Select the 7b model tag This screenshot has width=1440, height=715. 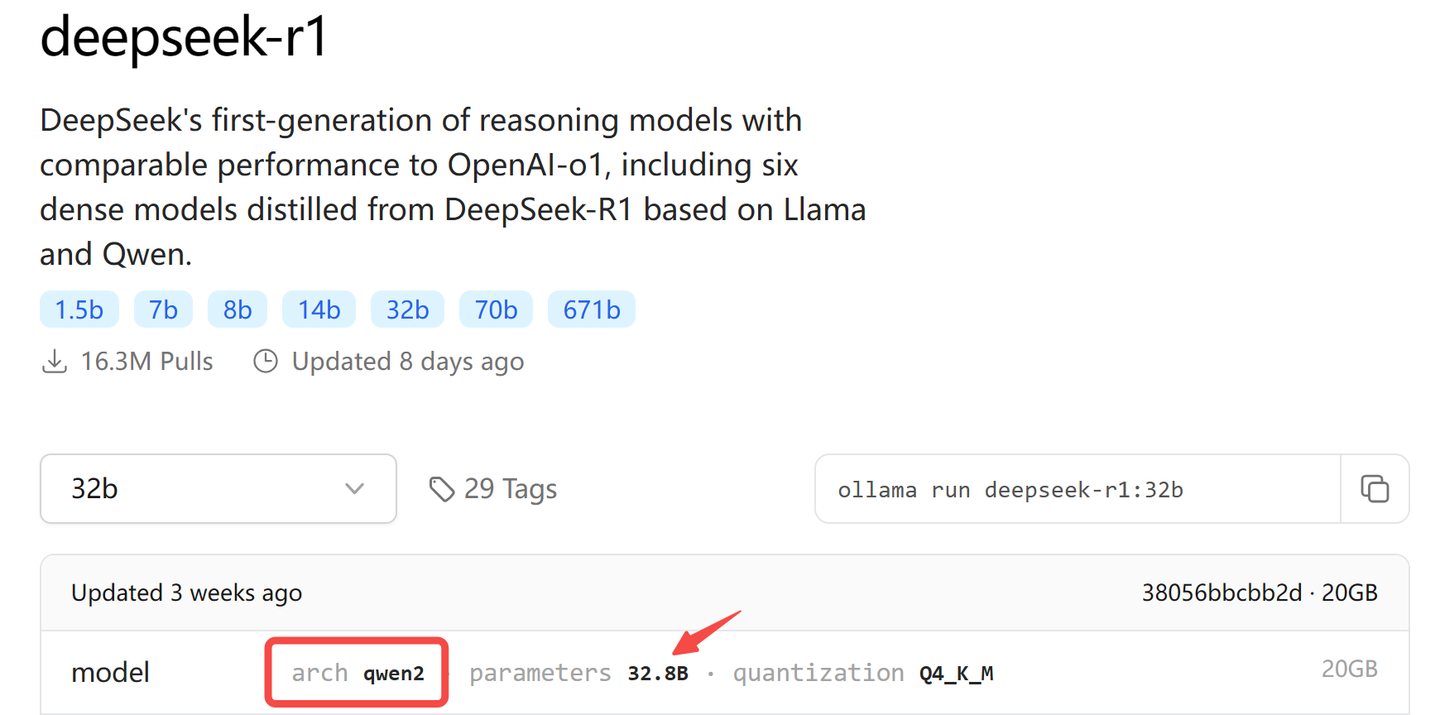163,309
